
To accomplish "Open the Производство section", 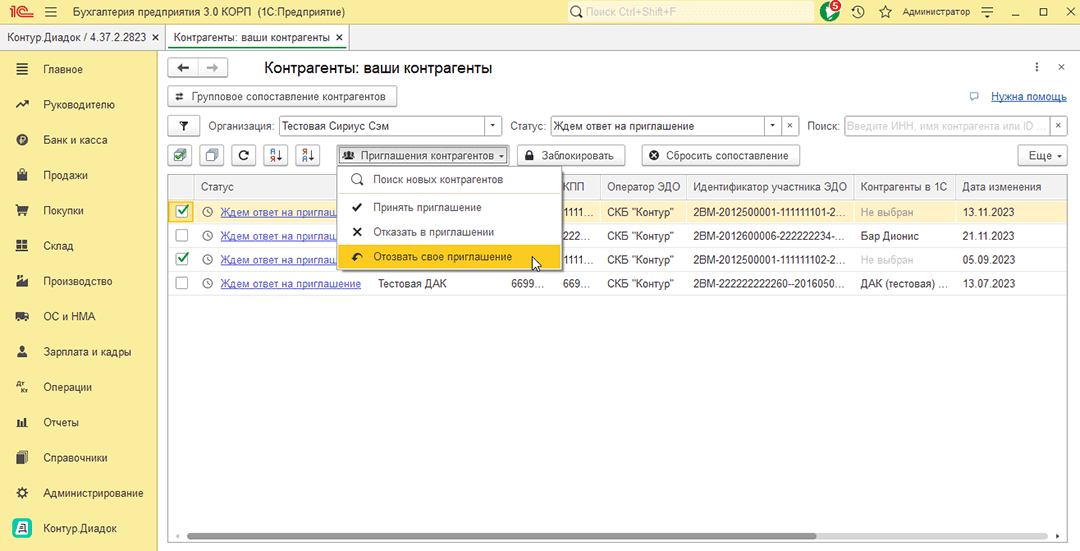I will pyautogui.click(x=77, y=281).
